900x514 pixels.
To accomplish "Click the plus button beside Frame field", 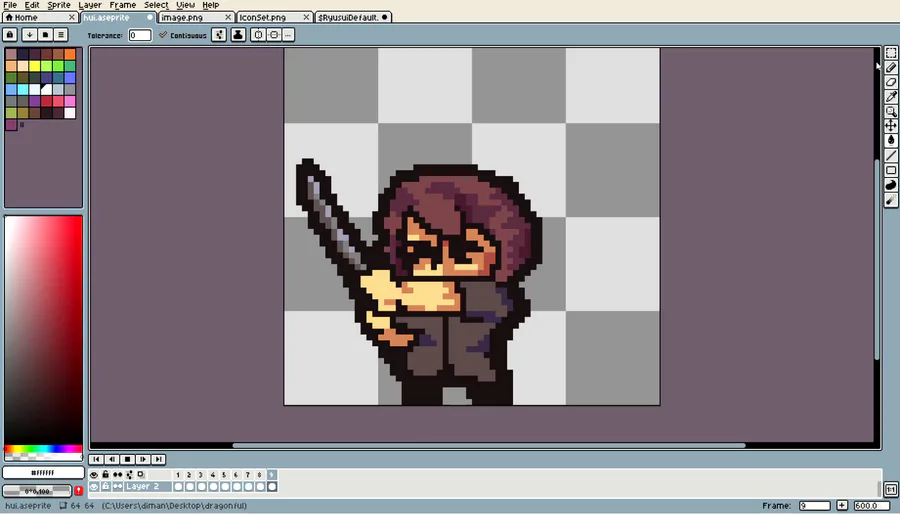I will click(x=842, y=505).
